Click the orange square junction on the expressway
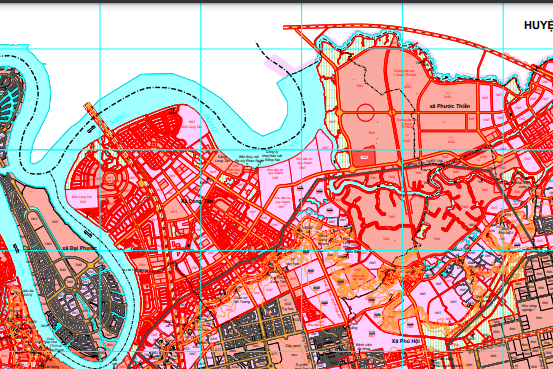Image resolution: width=553 pixels, height=369 pixels. click(142, 183)
